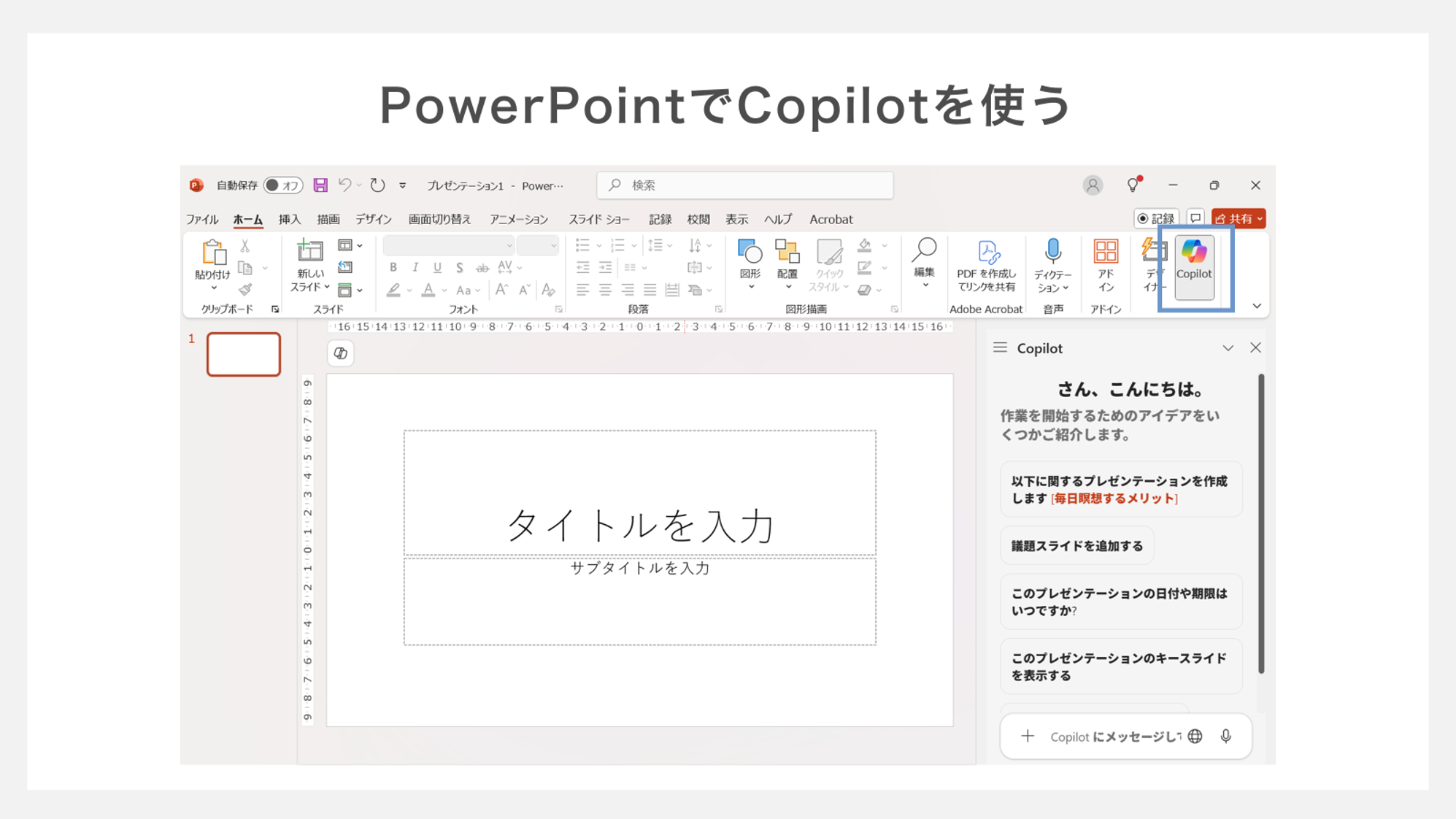Viewport: 1456px width, 819px height.
Task: Toggle Italic formatting button
Action: pyautogui.click(x=415, y=268)
